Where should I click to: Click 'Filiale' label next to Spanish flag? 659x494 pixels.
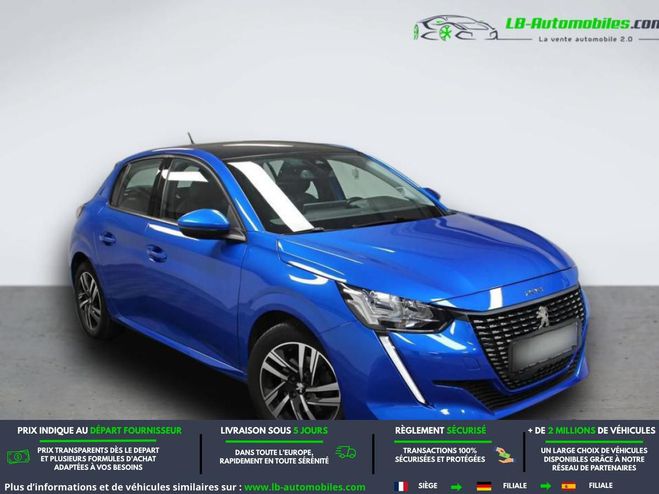click(600, 486)
